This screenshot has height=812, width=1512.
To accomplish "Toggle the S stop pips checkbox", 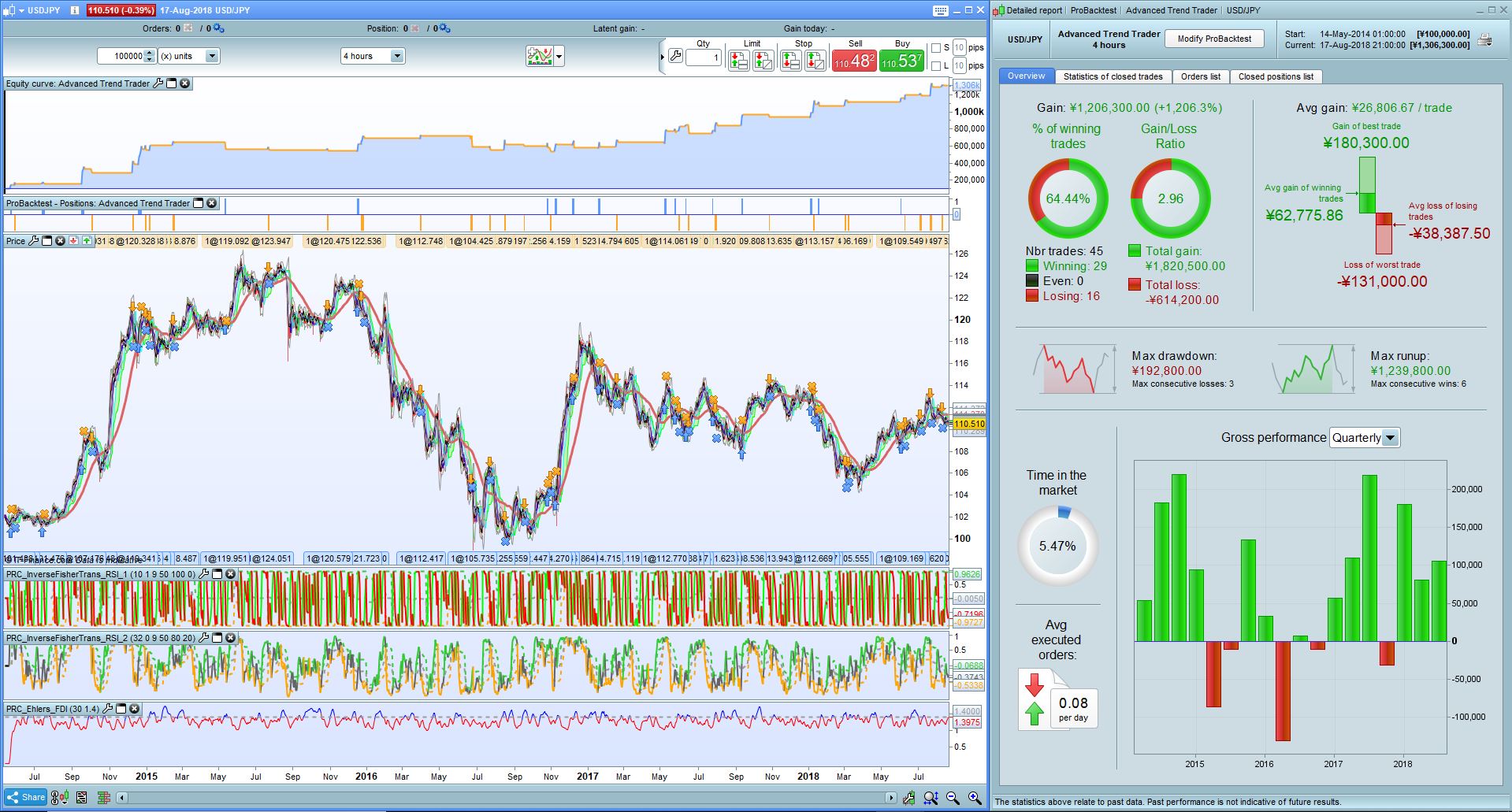I will (936, 48).
